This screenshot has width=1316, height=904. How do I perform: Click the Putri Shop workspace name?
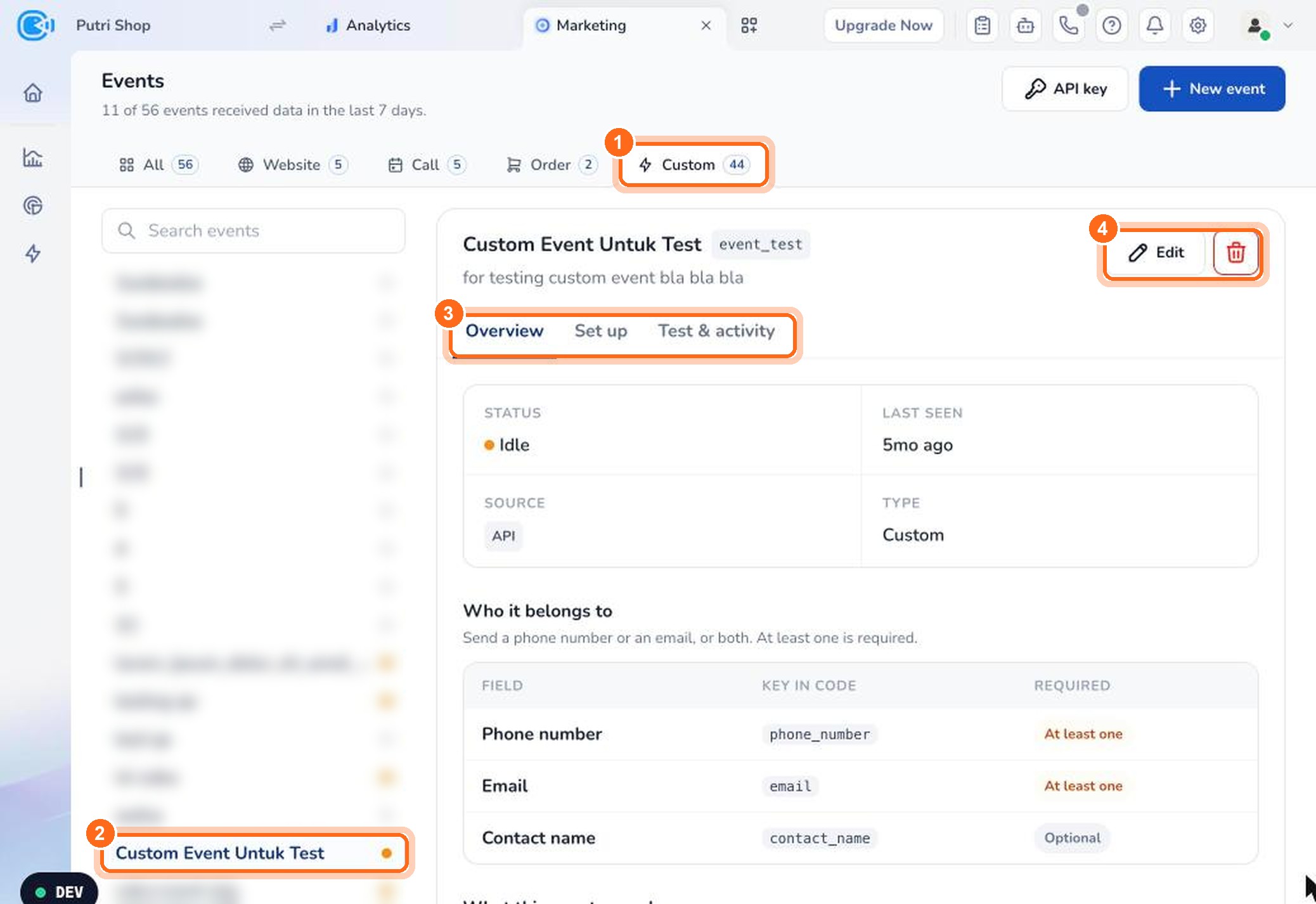[113, 25]
